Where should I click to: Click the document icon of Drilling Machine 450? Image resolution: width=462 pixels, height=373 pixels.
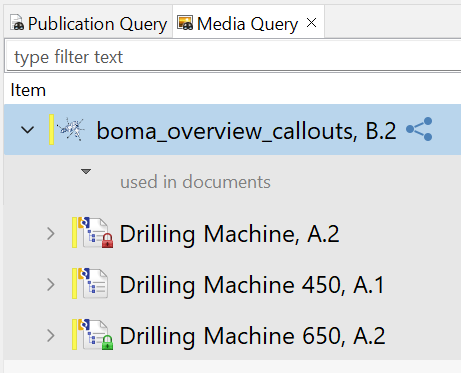pos(93,283)
